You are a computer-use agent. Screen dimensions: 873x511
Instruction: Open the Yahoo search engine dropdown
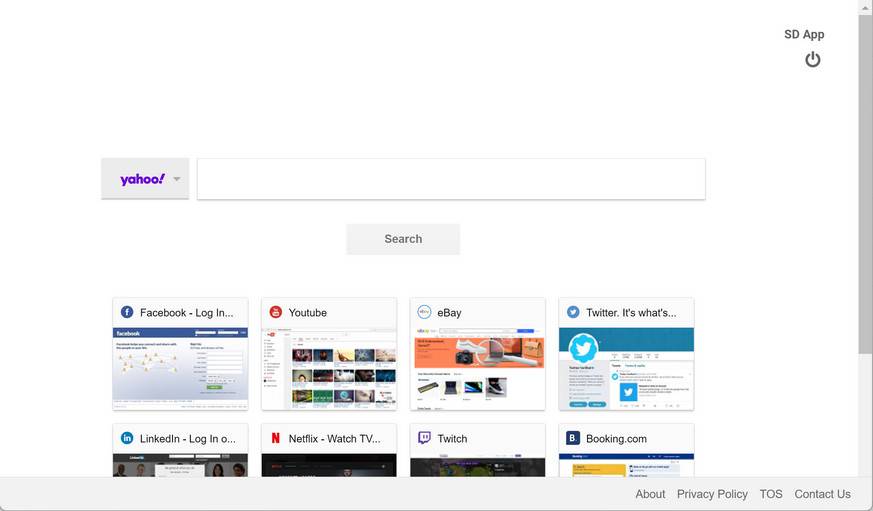click(145, 179)
